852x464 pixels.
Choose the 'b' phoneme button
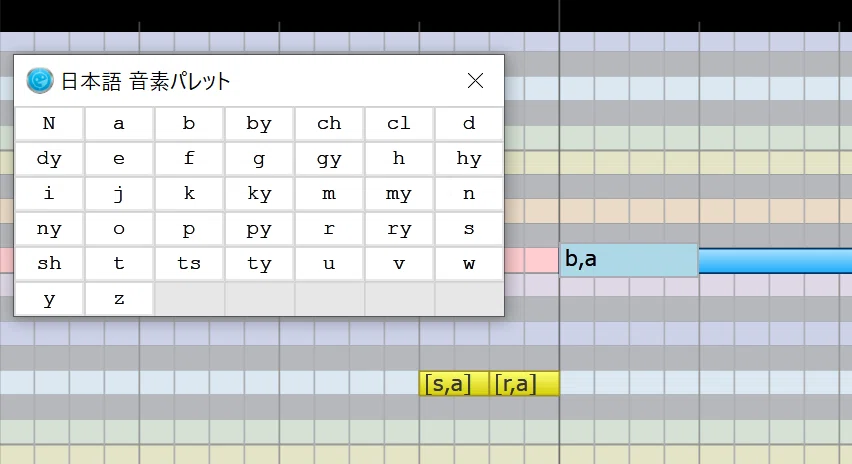click(189, 123)
